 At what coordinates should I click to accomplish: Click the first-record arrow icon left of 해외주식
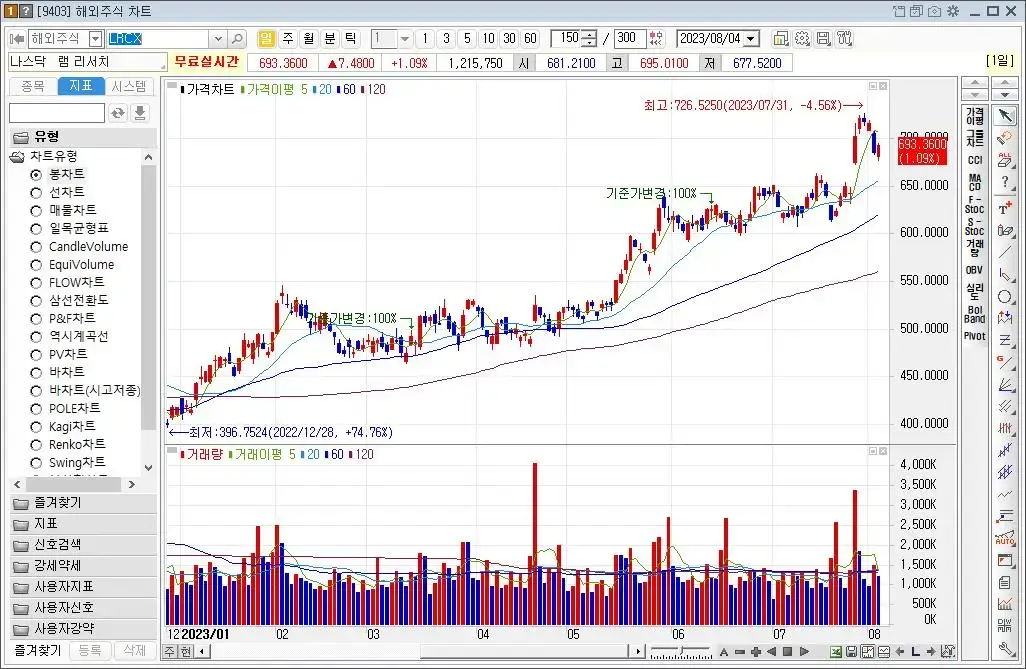(17, 39)
